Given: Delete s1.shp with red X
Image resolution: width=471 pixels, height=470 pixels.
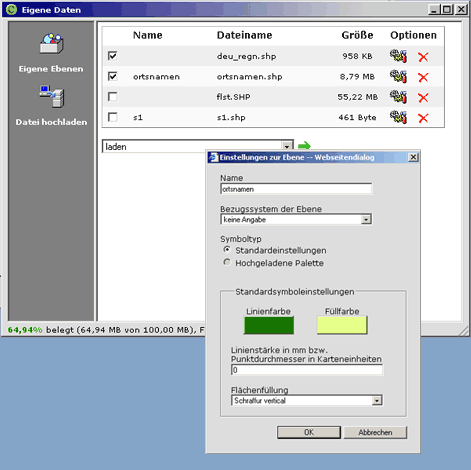Looking at the screenshot, I should tap(423, 118).
